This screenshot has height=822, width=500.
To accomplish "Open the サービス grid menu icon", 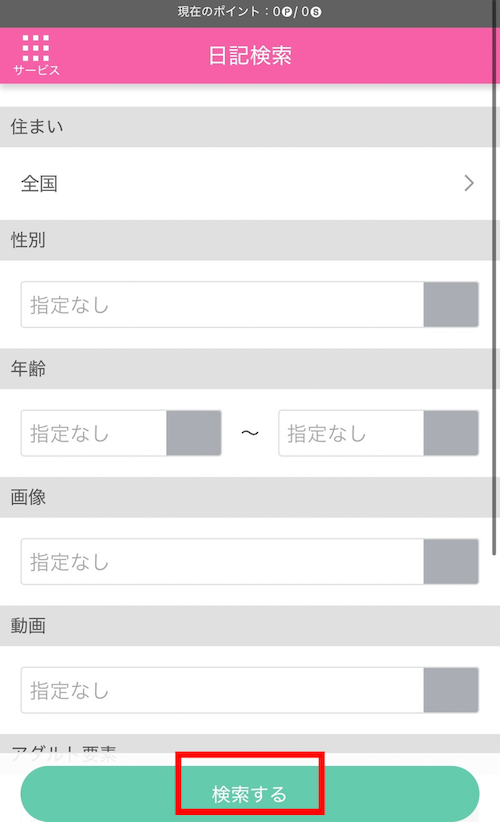I will pyautogui.click(x=36, y=55).
